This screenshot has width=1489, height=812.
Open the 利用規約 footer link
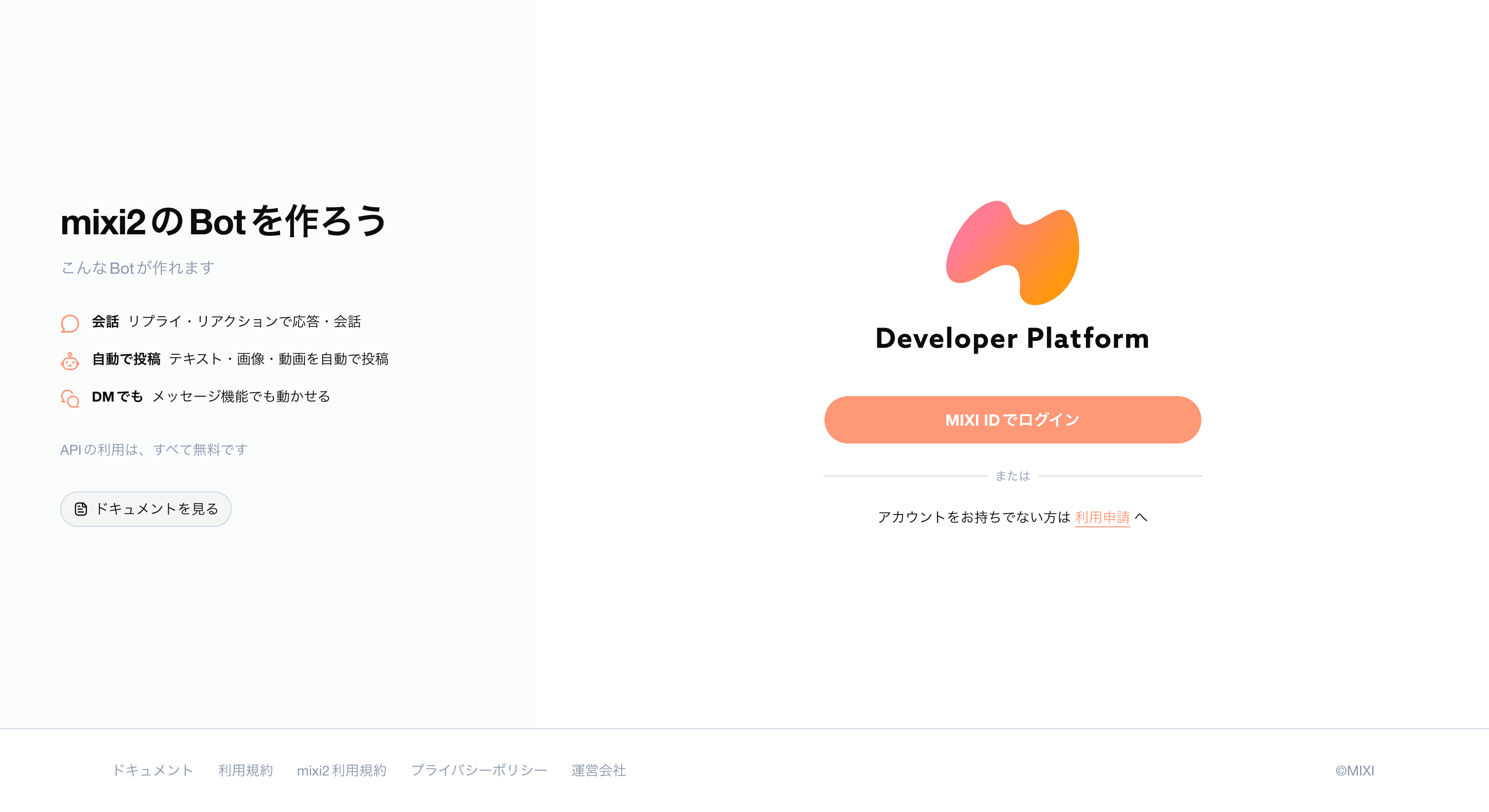coord(246,770)
